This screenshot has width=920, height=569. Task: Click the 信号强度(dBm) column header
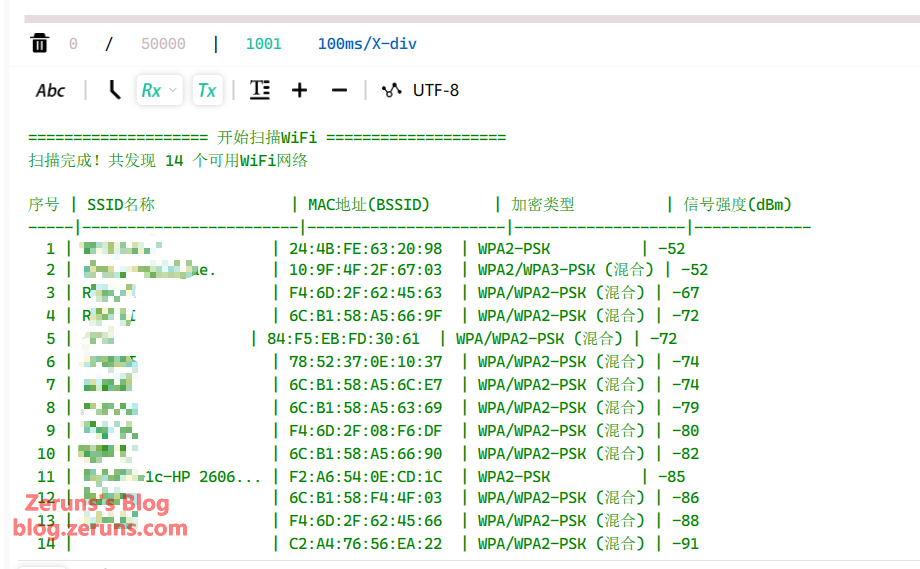click(x=737, y=205)
